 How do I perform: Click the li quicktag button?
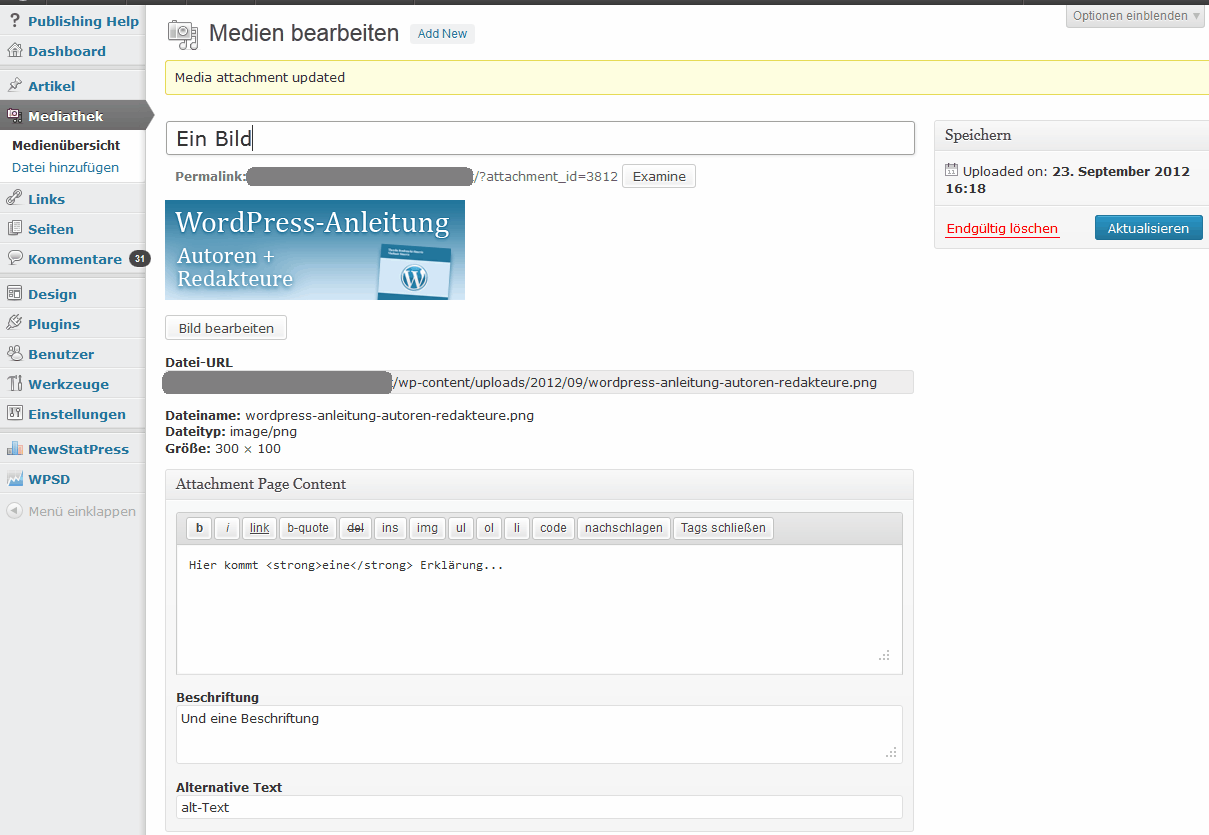[x=516, y=528]
